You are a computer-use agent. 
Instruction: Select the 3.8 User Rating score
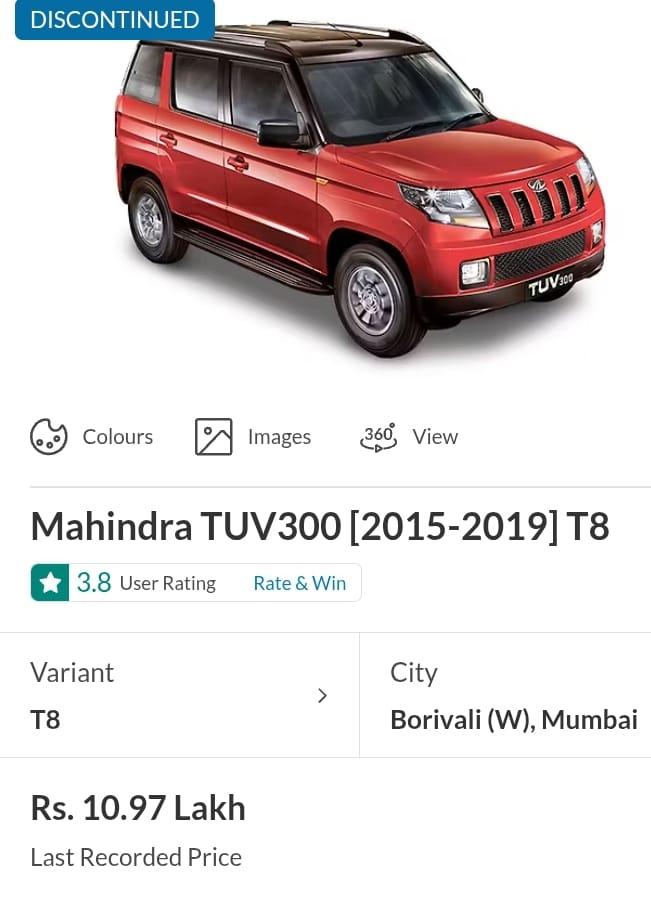pos(94,582)
